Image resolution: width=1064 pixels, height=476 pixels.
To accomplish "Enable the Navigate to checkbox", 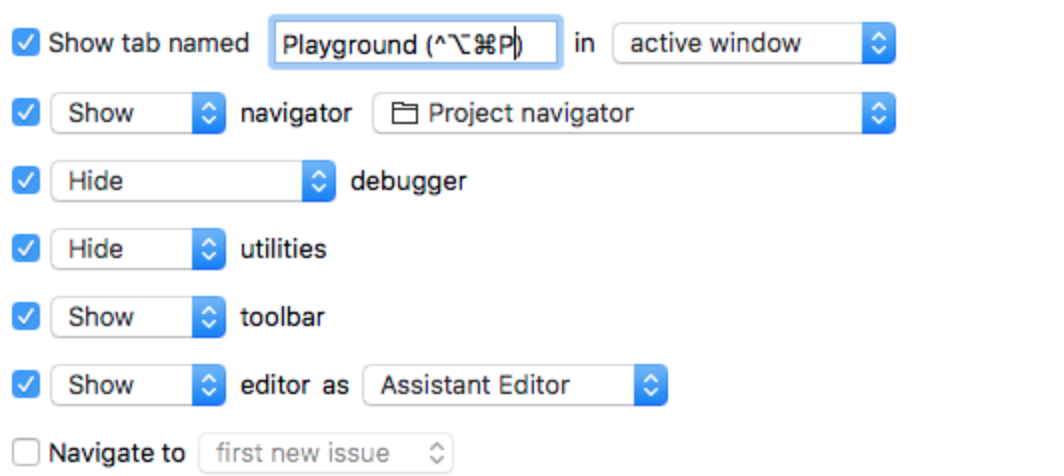I will (26, 453).
